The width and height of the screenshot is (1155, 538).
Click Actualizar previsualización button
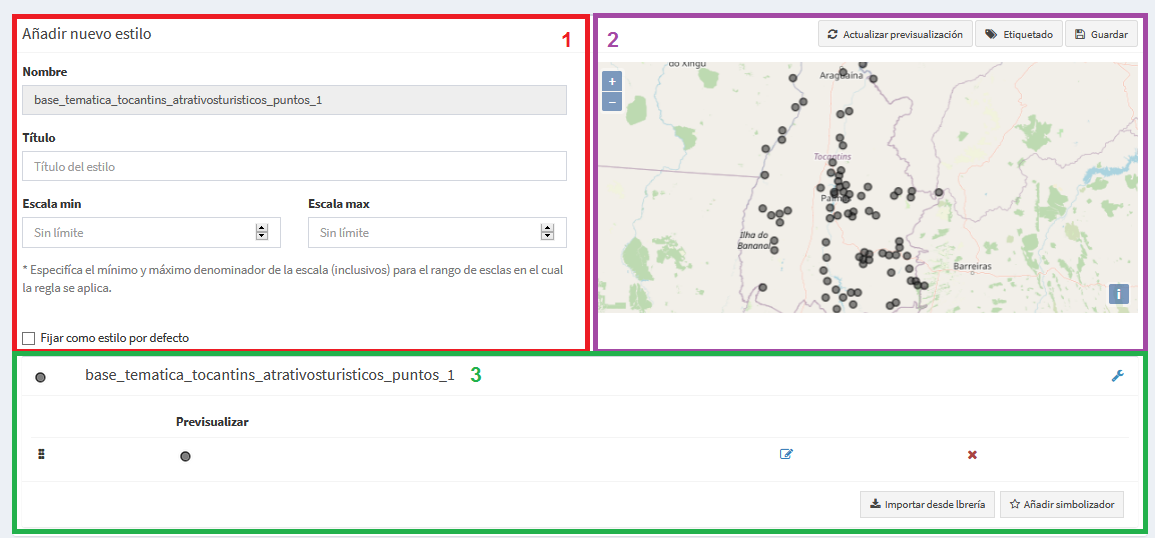pos(895,34)
